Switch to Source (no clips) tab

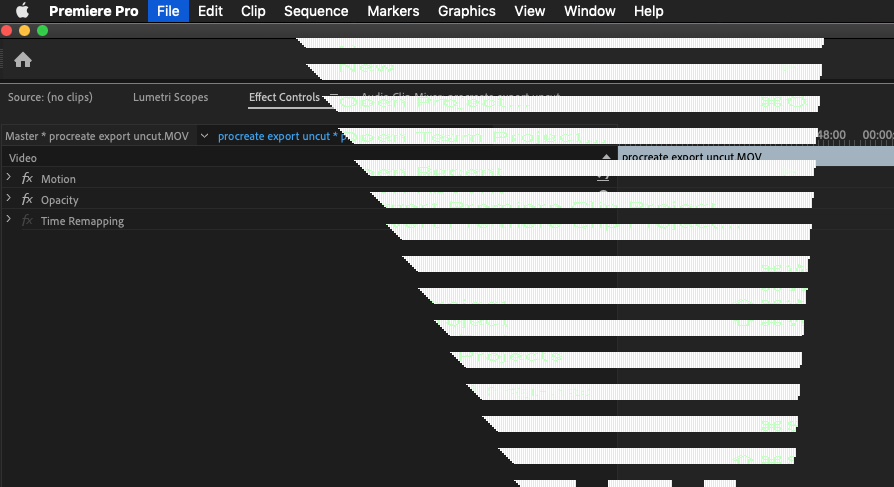(x=50, y=97)
